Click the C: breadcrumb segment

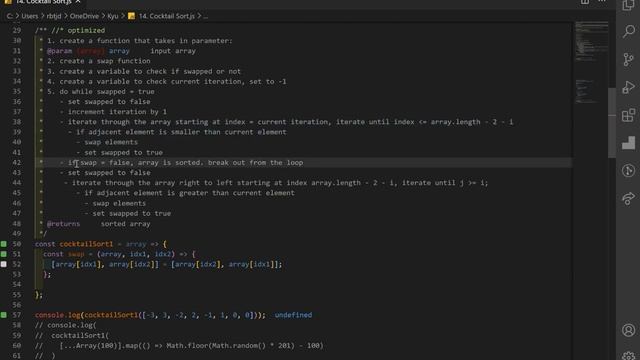pos(10,16)
